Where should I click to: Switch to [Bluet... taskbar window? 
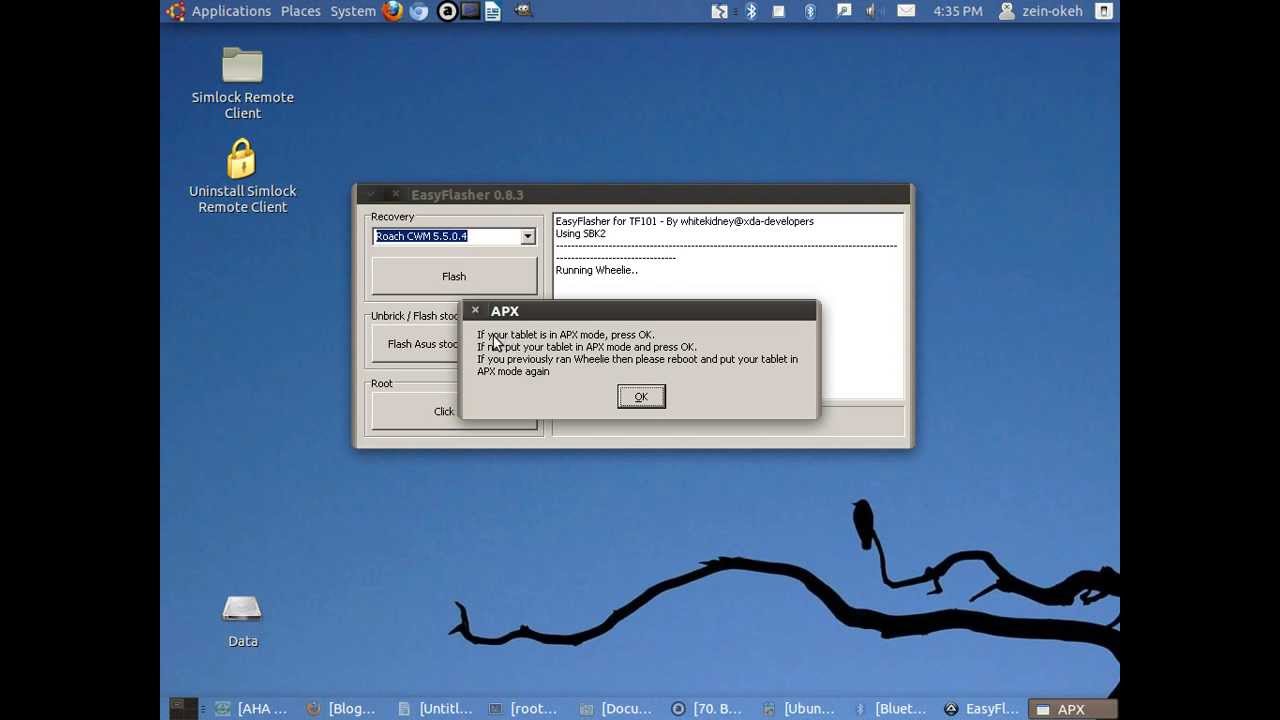890,708
